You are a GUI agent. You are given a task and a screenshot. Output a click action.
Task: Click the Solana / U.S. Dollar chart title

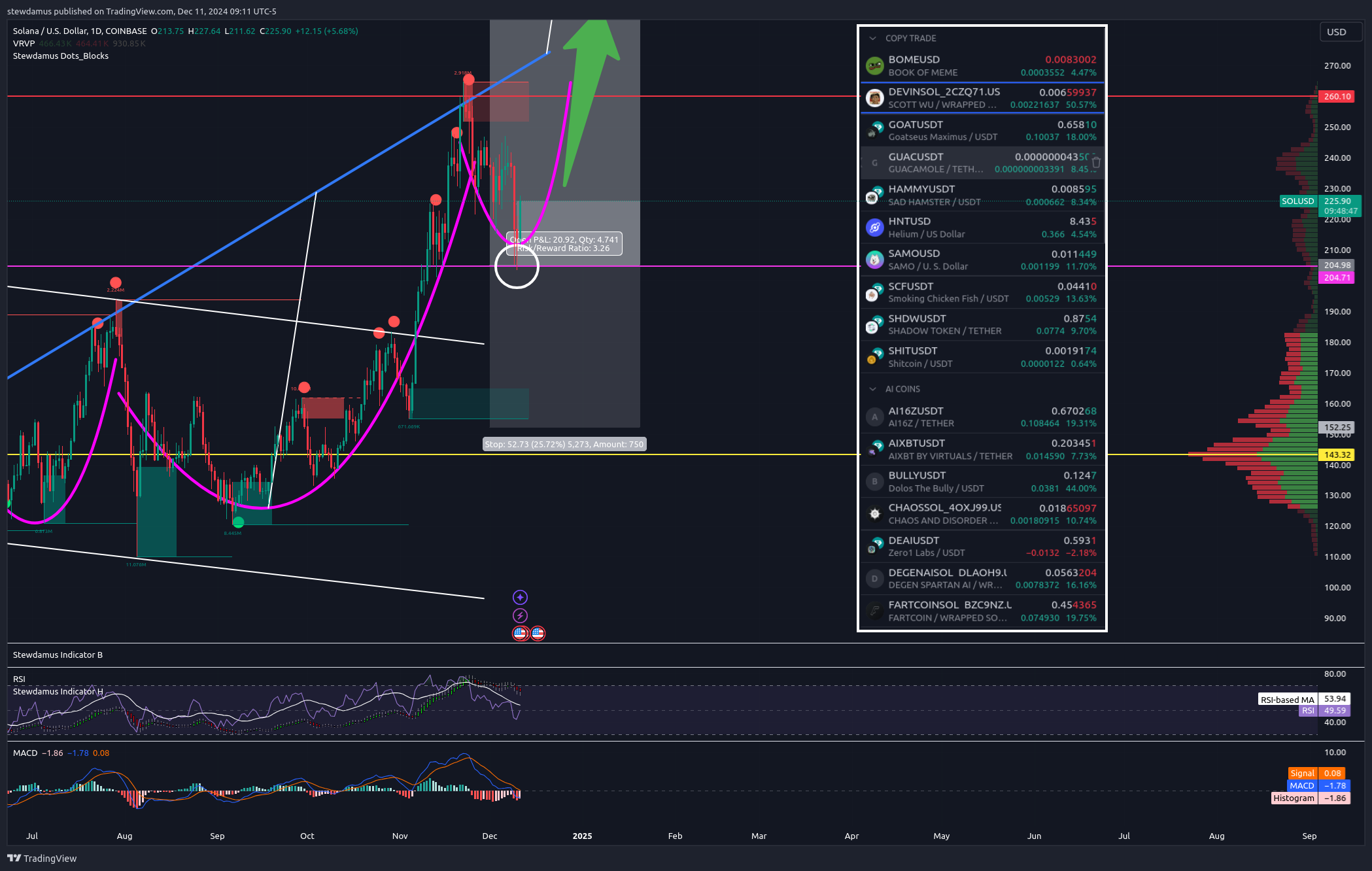pos(80,31)
